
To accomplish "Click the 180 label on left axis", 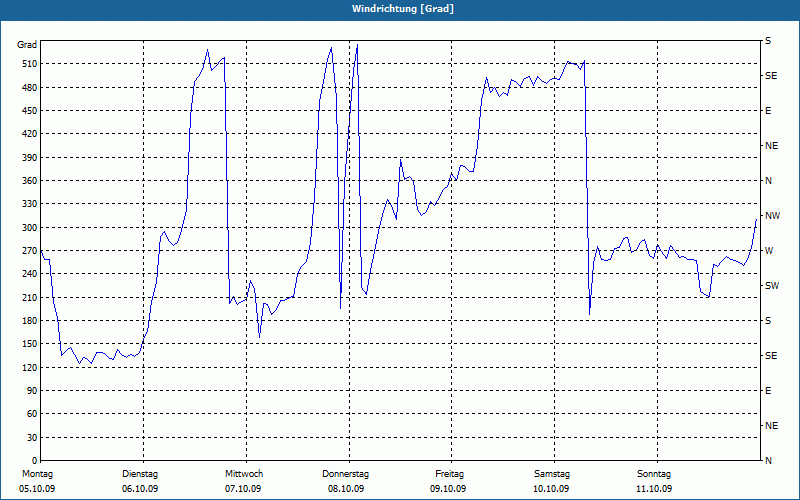I will tap(29, 321).
